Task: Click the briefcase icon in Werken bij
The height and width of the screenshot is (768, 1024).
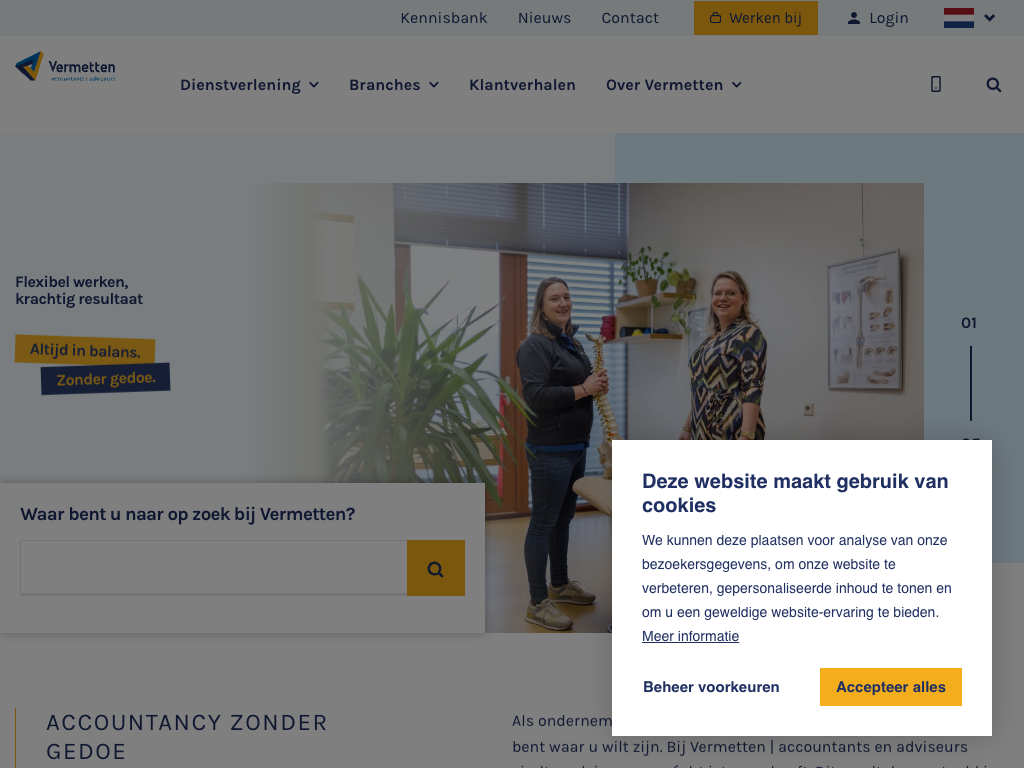Action: [715, 18]
